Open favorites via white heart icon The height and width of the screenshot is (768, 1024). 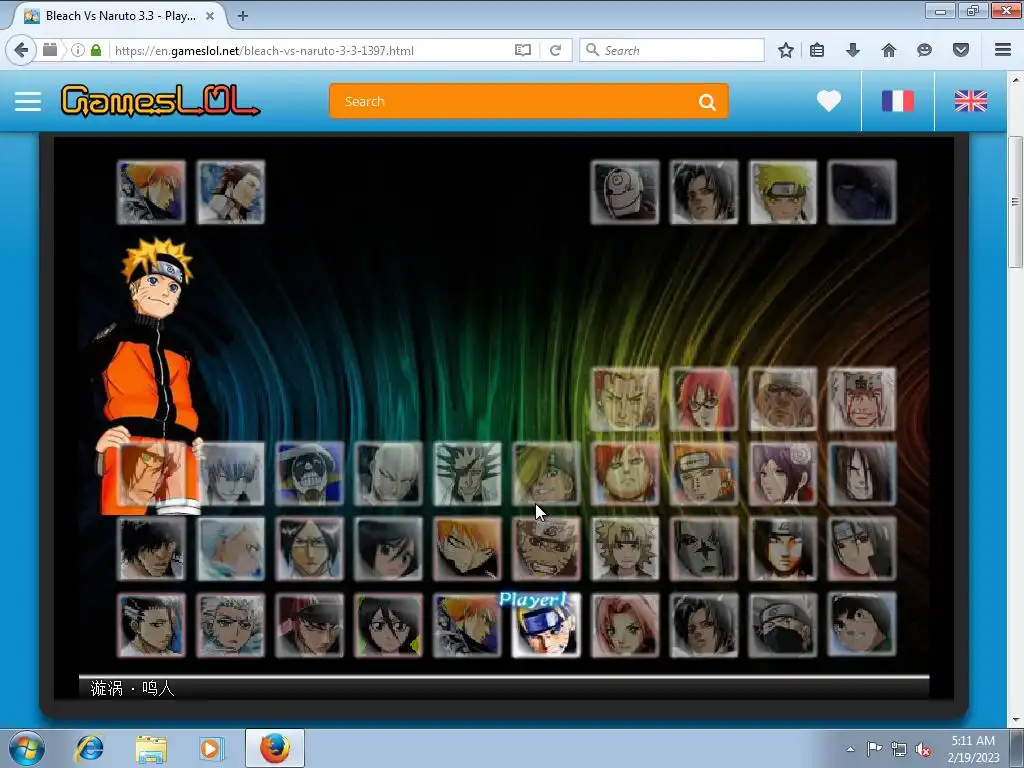829,101
